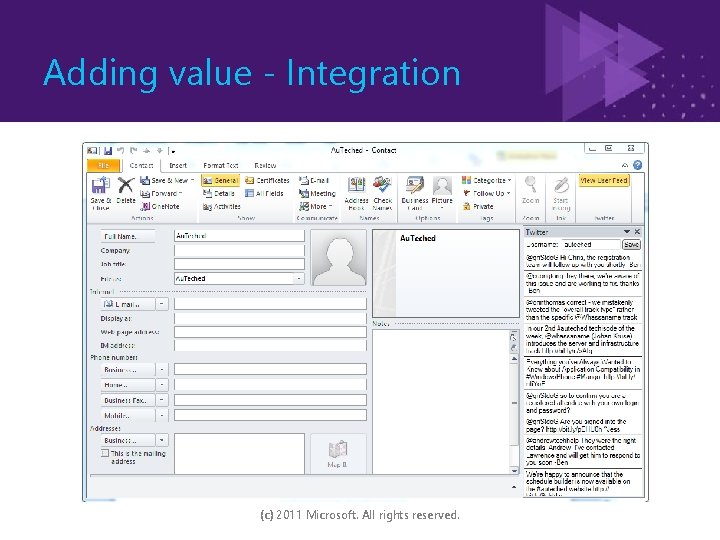Screen dimensions: 720x540
Task: Click the Map It icon
Action: click(338, 453)
